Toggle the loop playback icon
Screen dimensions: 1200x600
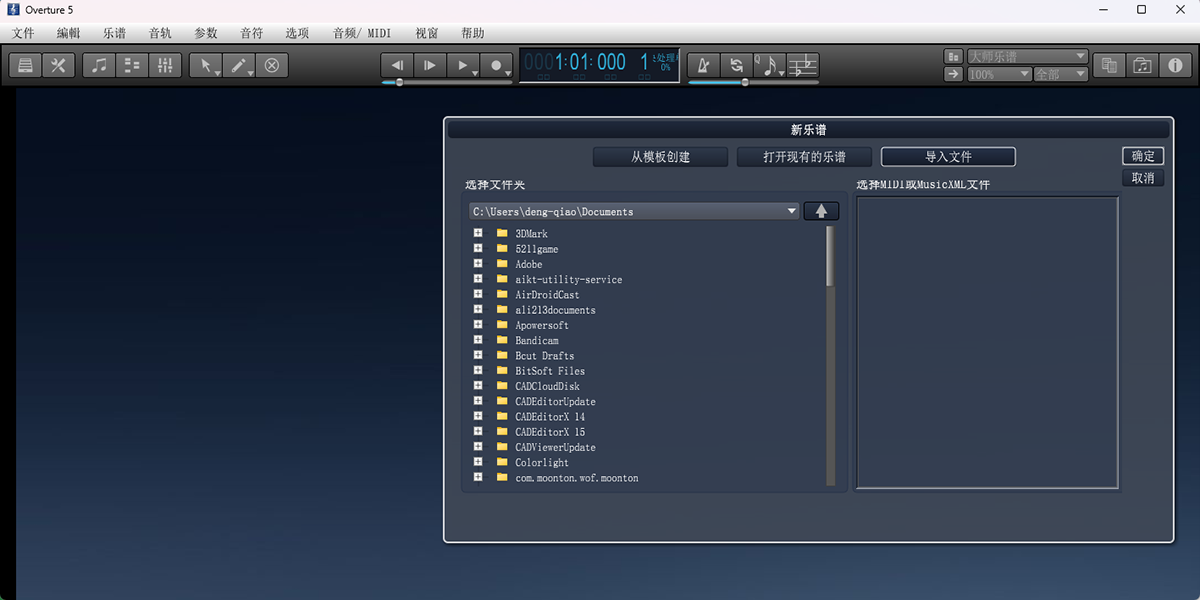737,66
